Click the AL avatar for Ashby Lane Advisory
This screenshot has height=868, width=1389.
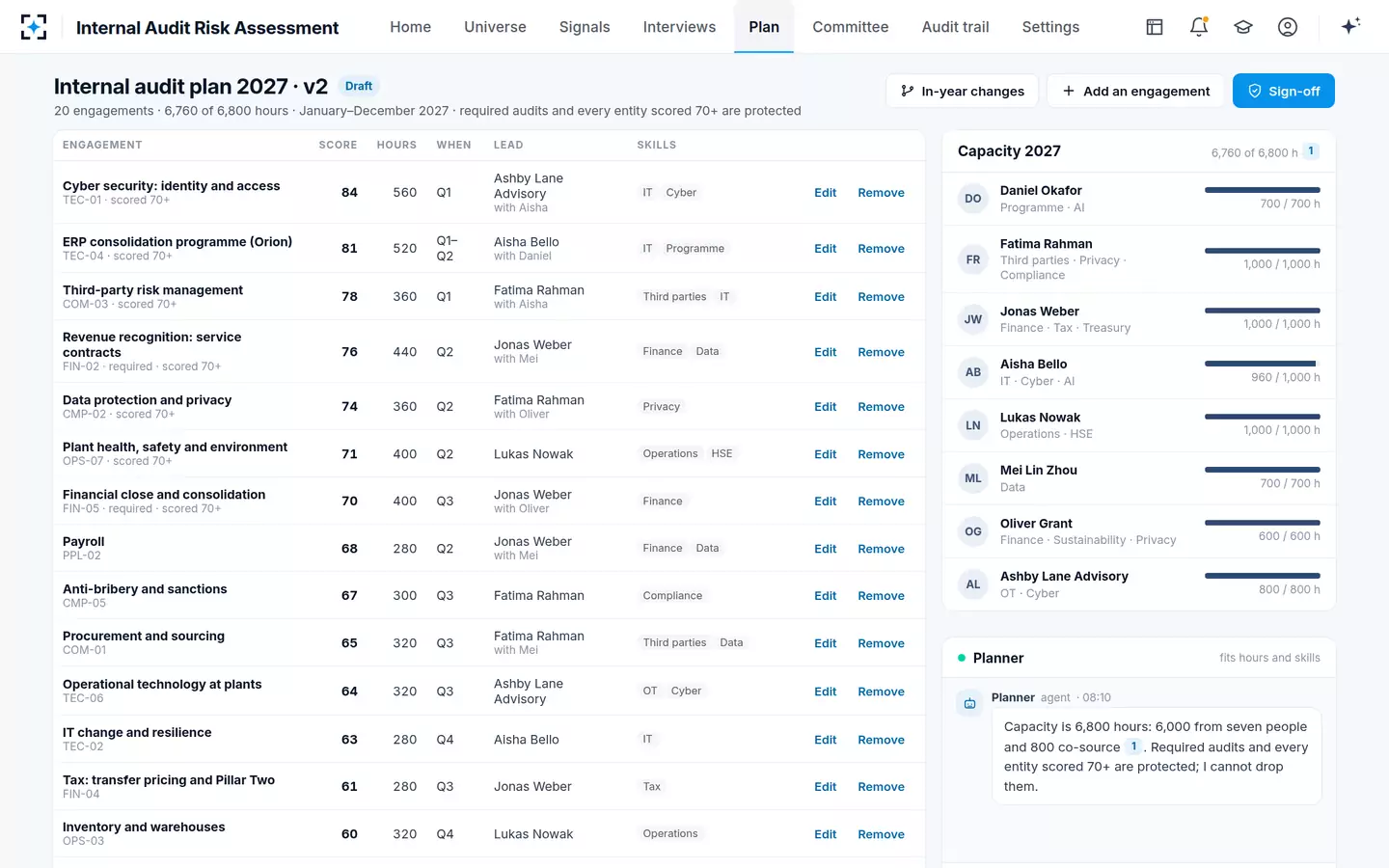click(973, 584)
